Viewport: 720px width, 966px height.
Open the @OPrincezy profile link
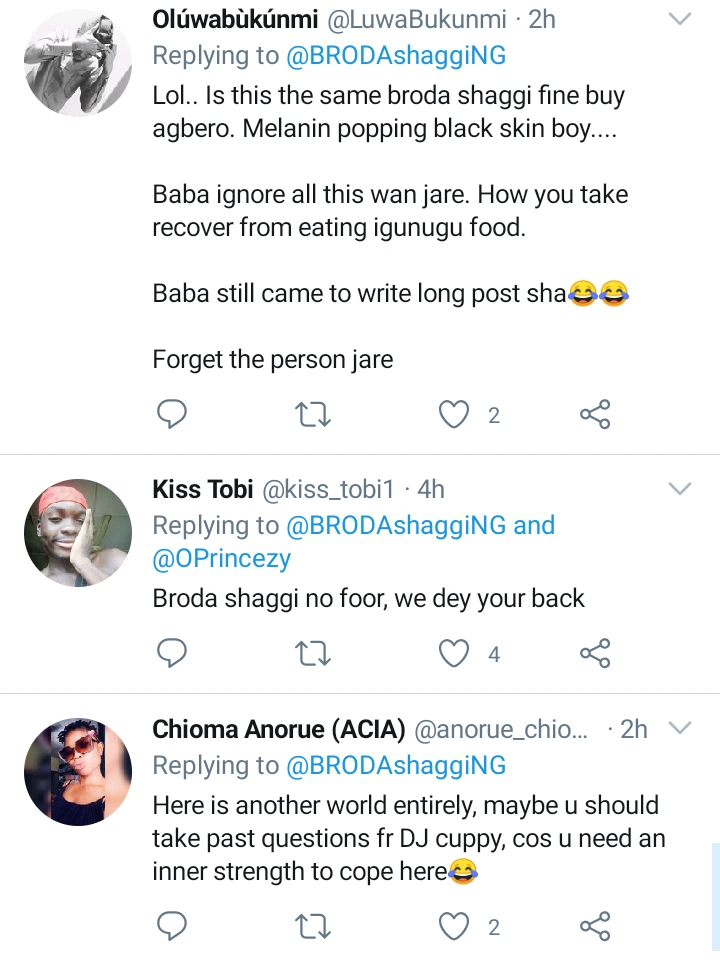[x=221, y=559]
